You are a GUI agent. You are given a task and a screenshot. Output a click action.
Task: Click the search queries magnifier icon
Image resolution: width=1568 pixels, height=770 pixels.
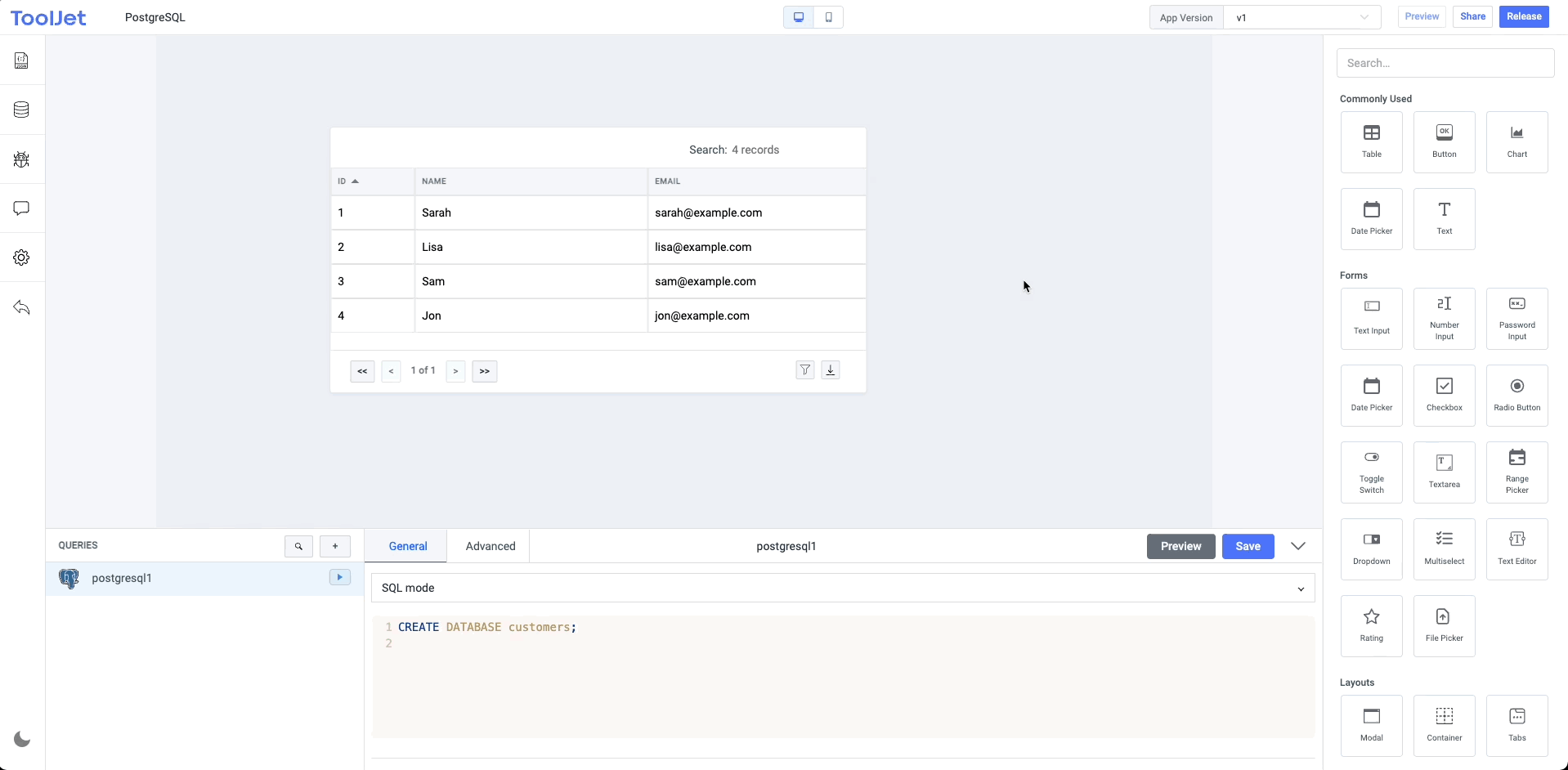[298, 546]
